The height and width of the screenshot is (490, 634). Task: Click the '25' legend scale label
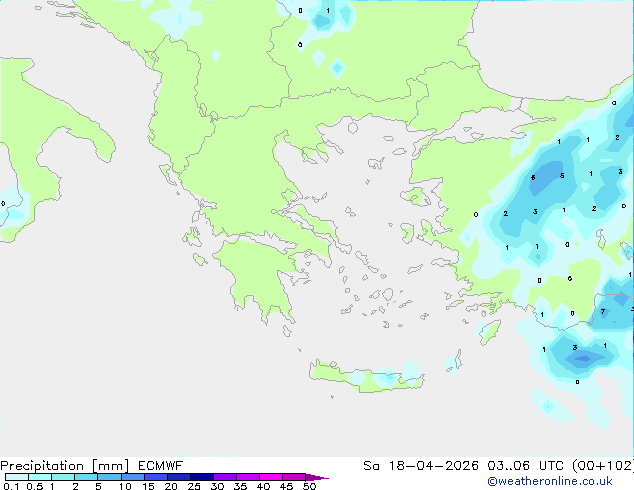point(194,486)
